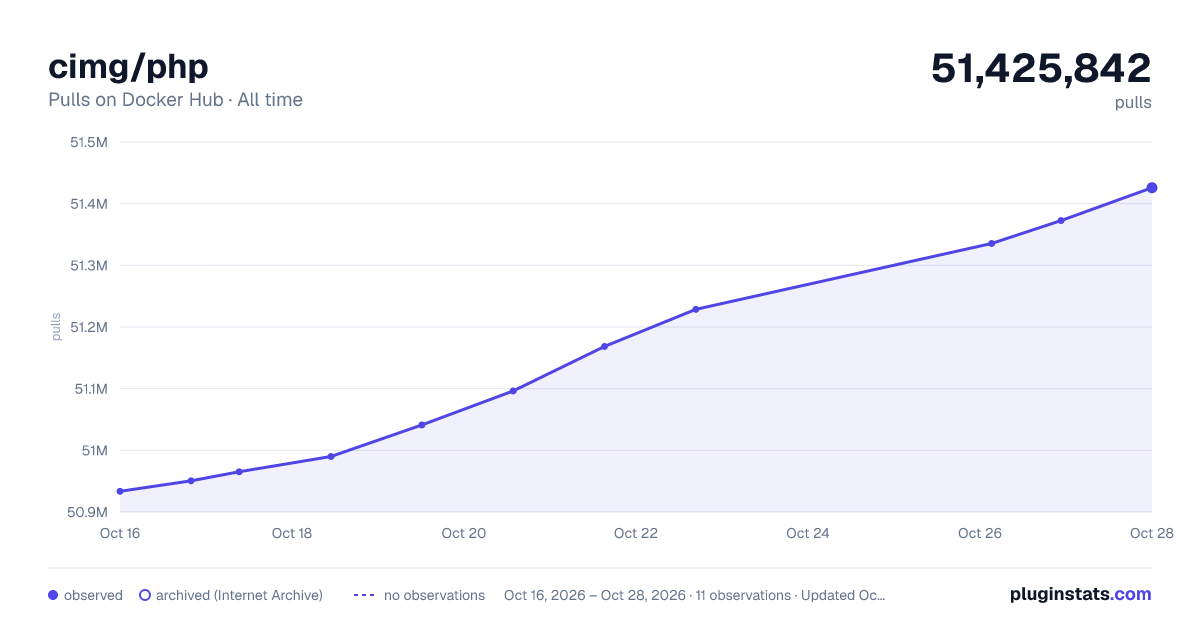Click the Oct 28 x-axis label
The image size is (1200, 630).
click(1150, 533)
